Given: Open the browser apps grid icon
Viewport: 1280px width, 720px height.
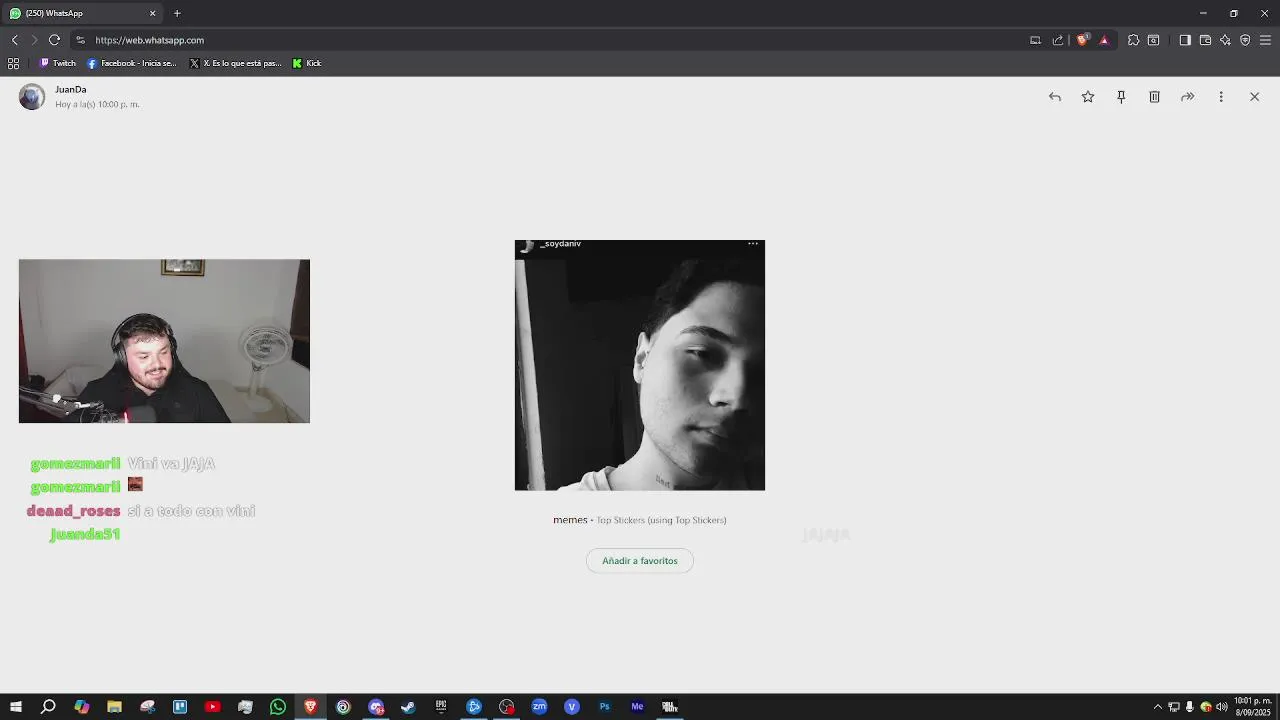Looking at the screenshot, I should point(13,63).
